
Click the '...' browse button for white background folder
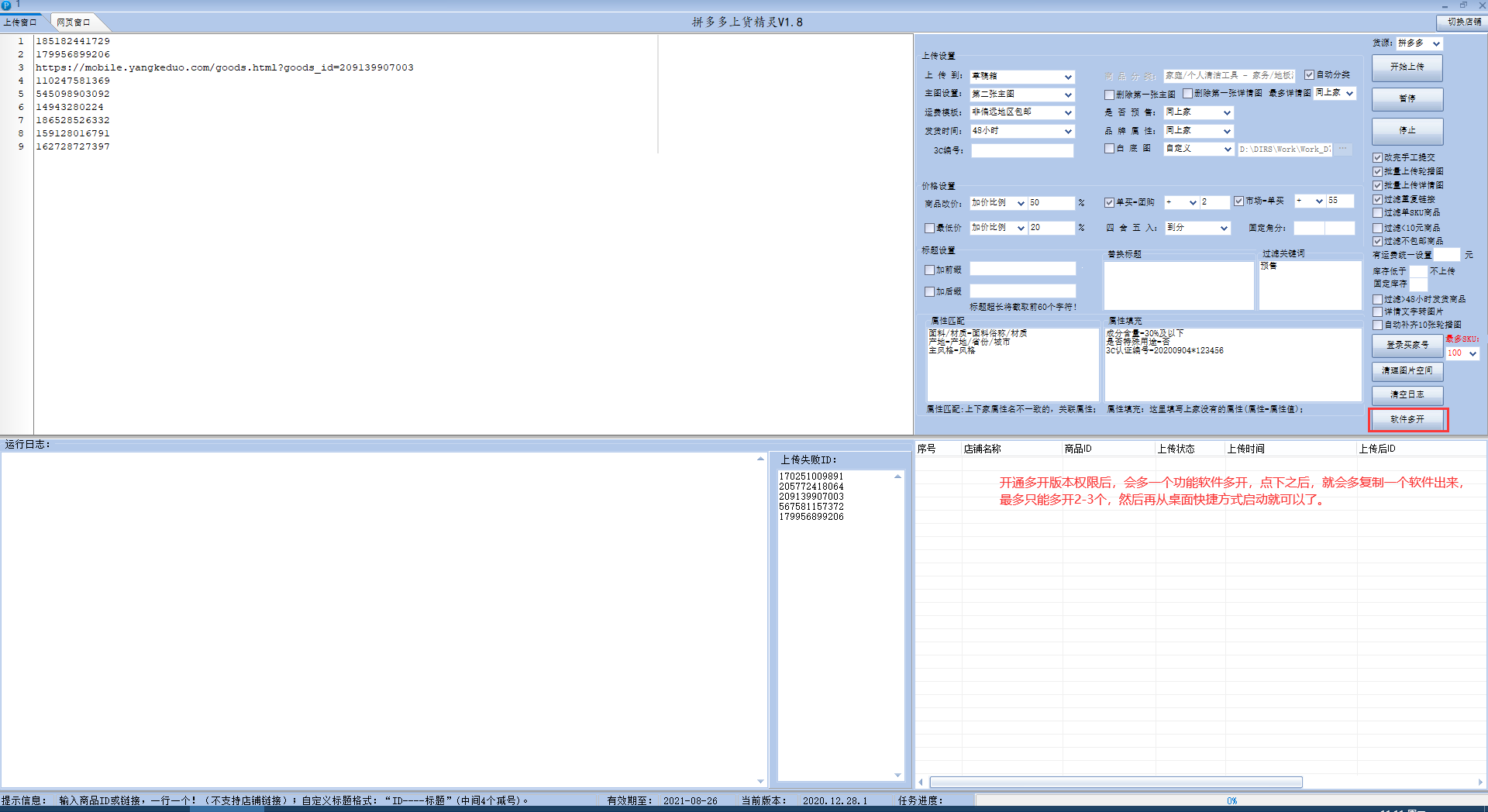(x=1343, y=149)
